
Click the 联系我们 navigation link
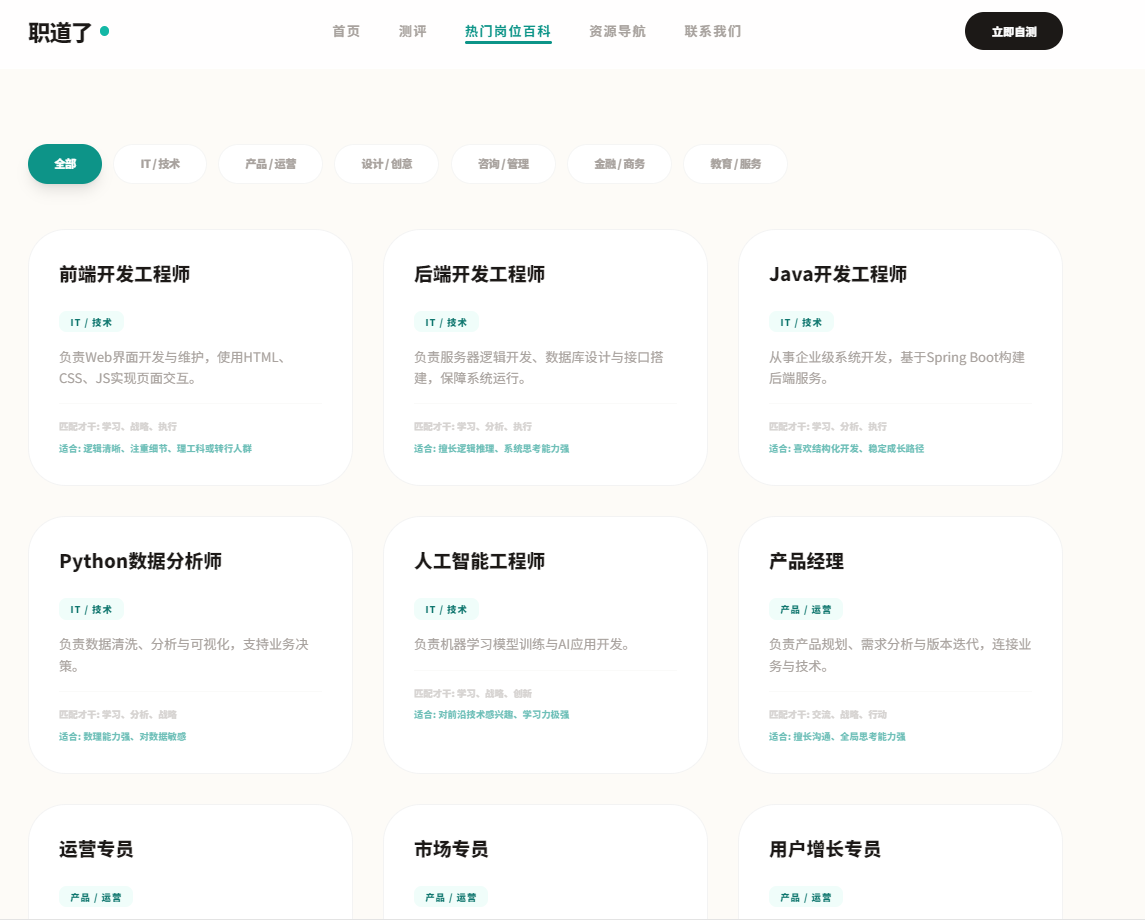(x=712, y=31)
